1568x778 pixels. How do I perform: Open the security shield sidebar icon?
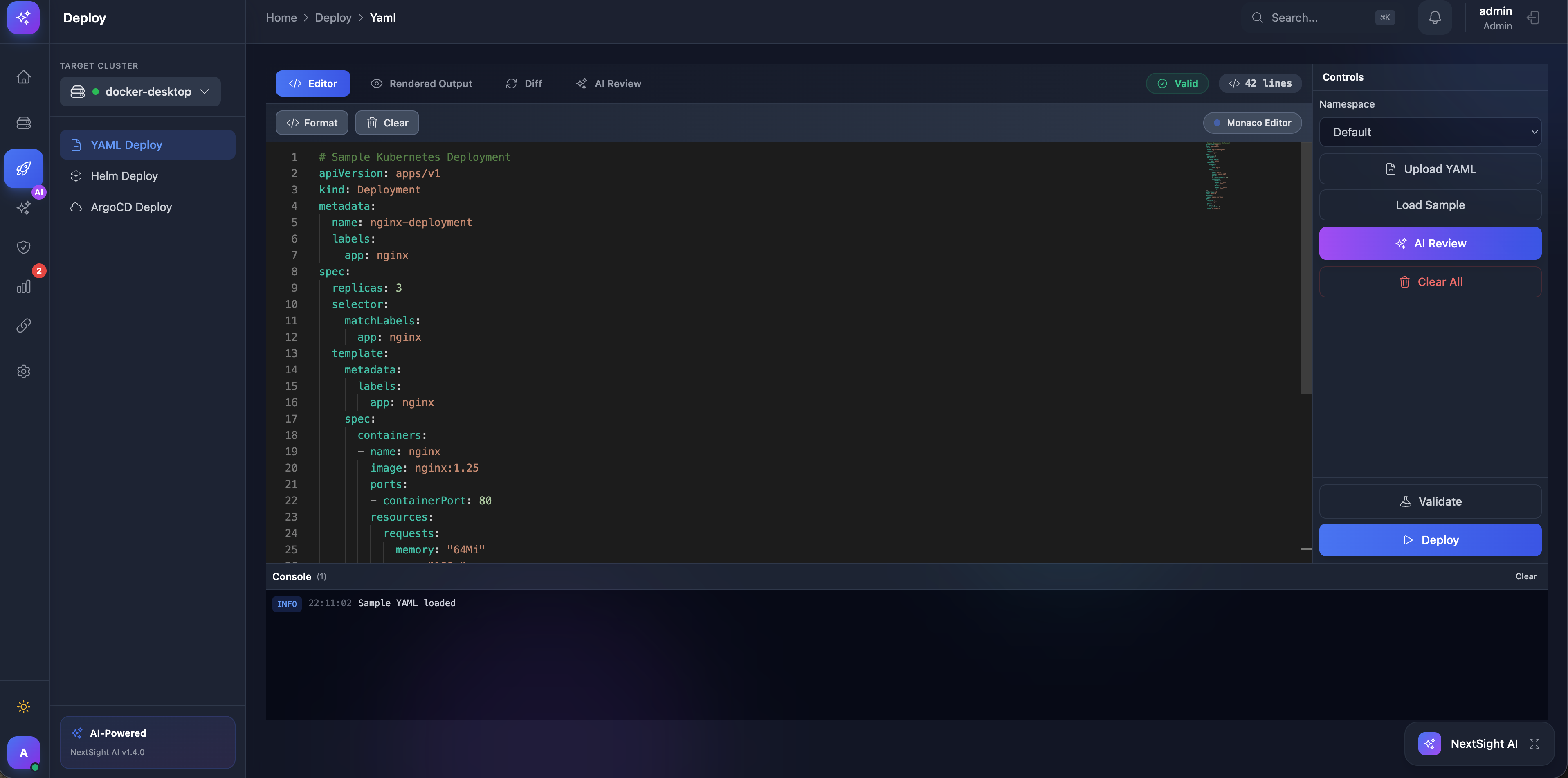pos(24,247)
